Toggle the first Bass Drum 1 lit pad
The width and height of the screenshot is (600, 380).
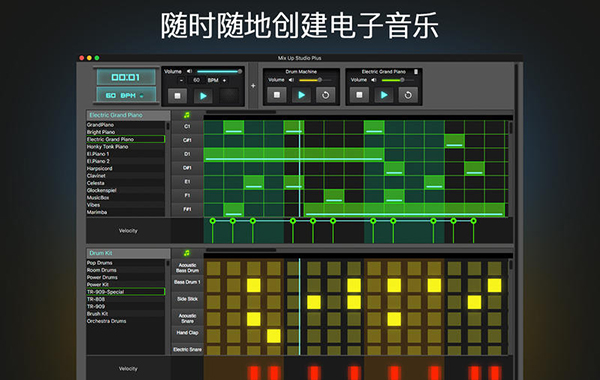253,285
